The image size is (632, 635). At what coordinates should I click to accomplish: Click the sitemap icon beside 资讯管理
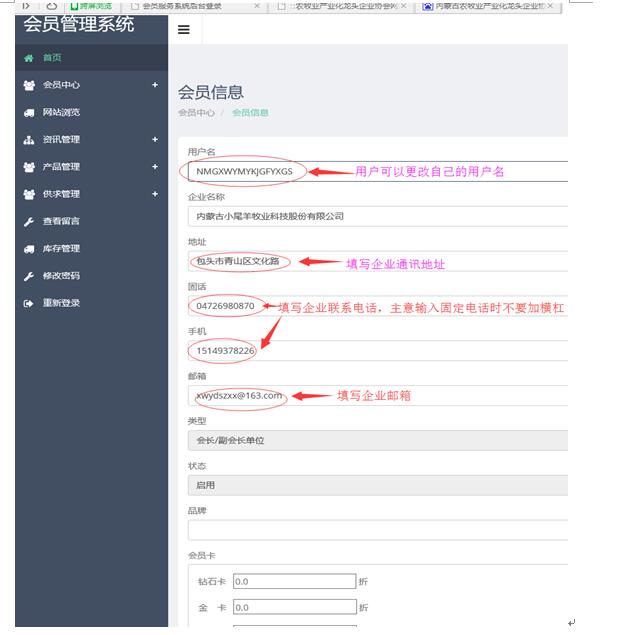click(x=28, y=140)
